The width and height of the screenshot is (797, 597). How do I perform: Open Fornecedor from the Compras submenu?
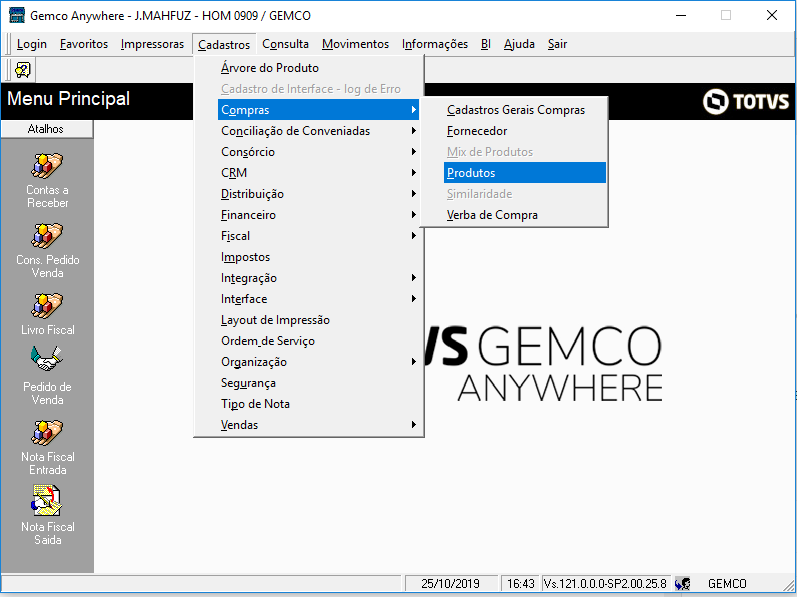tap(525, 131)
